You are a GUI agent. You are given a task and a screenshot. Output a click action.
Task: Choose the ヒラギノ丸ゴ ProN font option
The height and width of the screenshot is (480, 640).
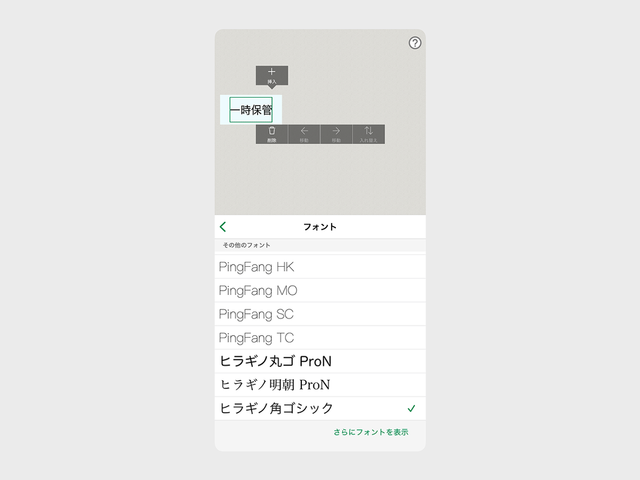coord(320,361)
